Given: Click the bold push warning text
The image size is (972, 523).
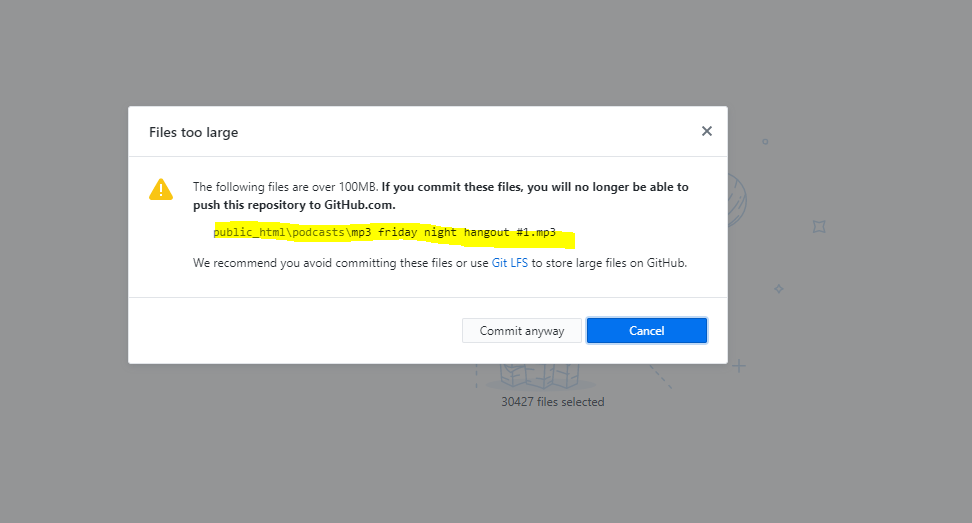Looking at the screenshot, I should pyautogui.click(x=535, y=187).
